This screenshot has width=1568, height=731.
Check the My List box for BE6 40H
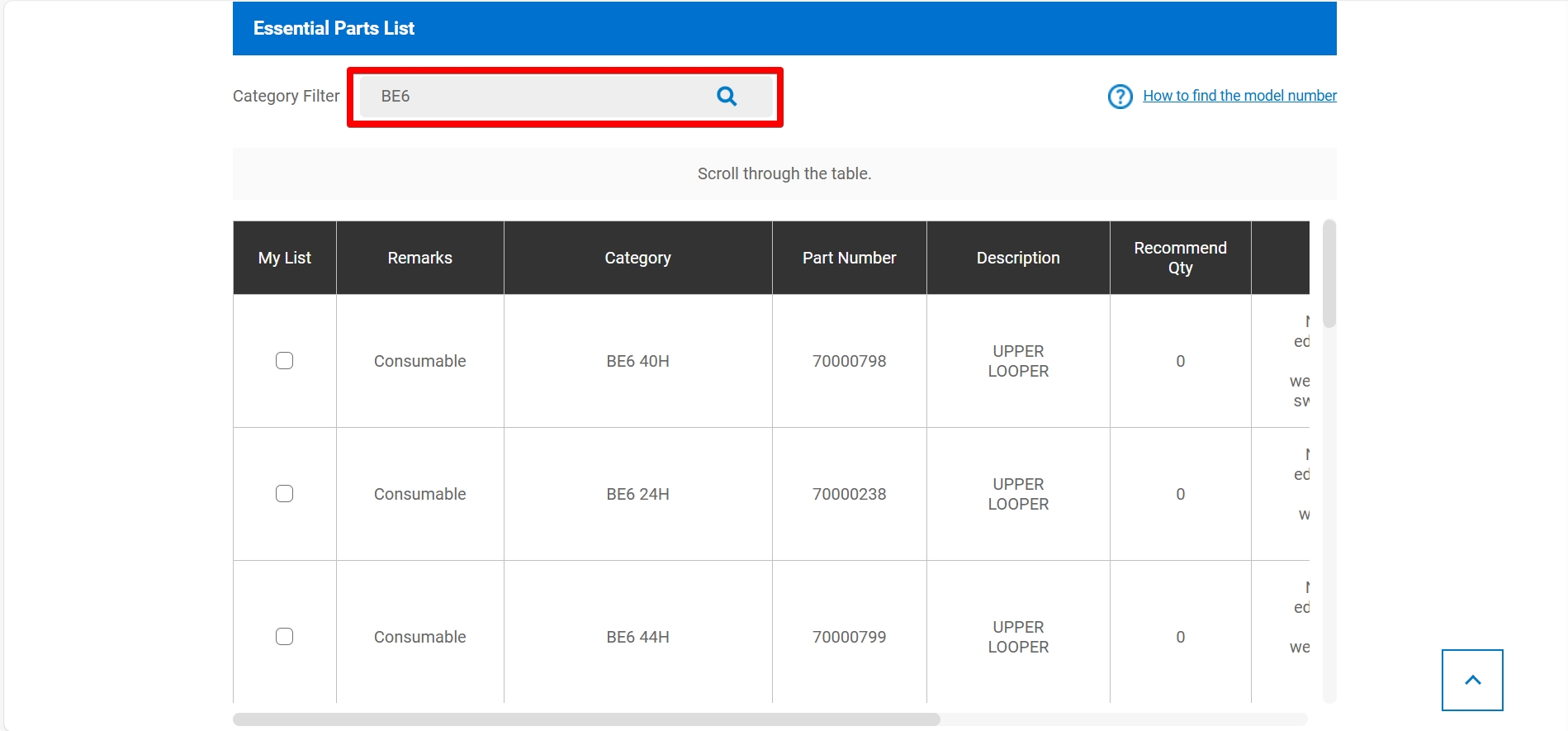284,361
